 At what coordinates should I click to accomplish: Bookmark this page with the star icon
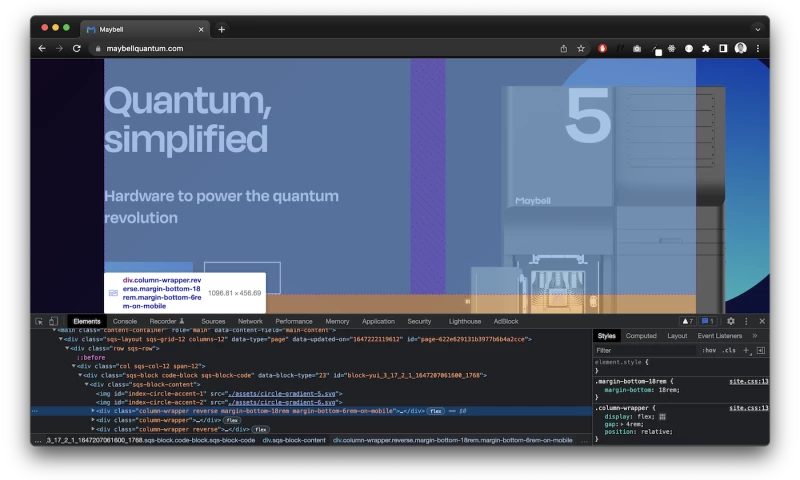580,48
